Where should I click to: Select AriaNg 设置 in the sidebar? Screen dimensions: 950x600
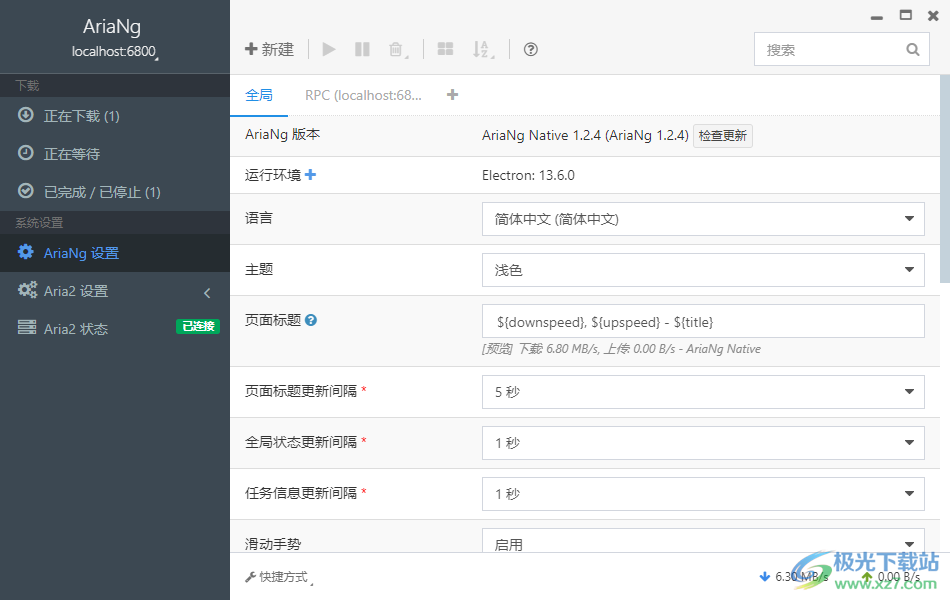[x=115, y=253]
